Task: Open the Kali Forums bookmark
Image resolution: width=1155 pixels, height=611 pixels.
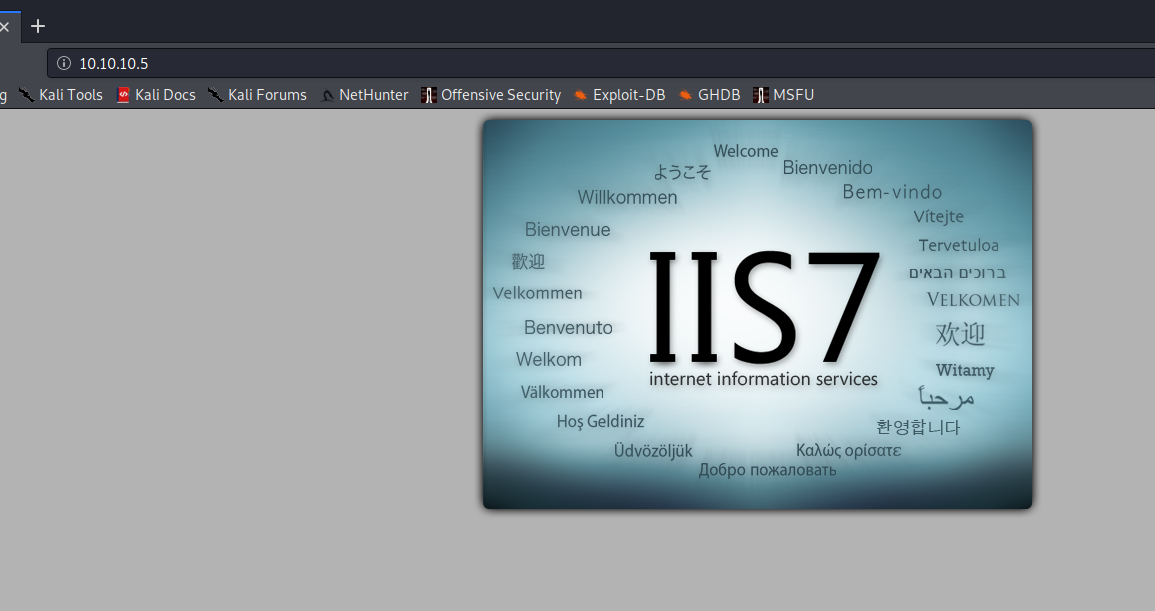Action: (257, 95)
